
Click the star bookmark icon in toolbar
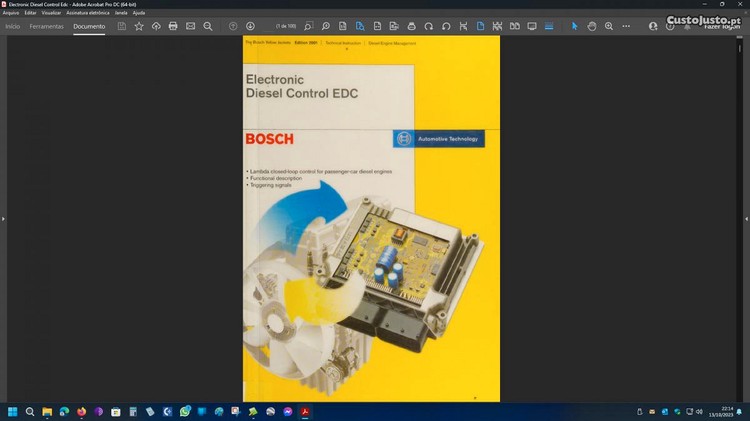tap(139, 26)
